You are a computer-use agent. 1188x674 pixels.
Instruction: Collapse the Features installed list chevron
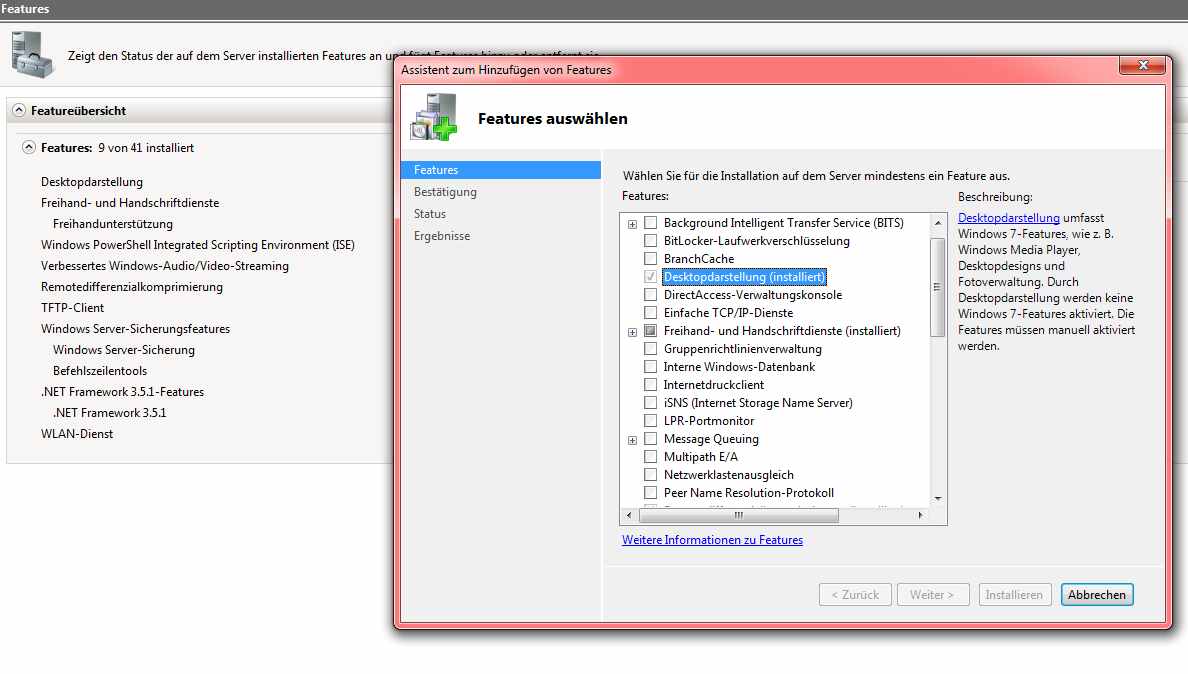[x=29, y=148]
